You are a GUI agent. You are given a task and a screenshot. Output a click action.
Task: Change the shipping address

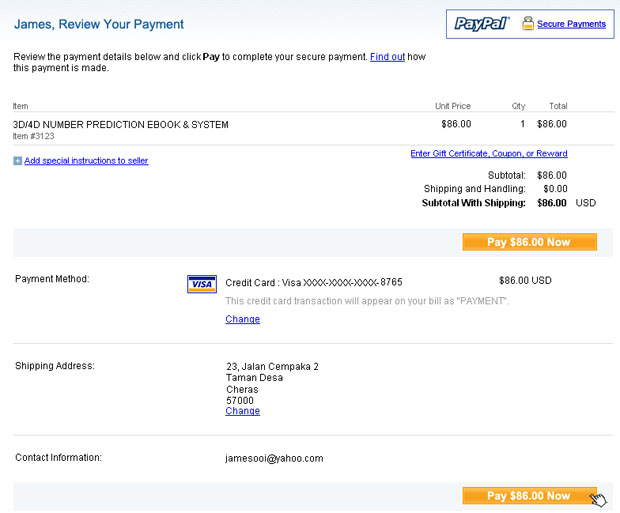point(242,411)
